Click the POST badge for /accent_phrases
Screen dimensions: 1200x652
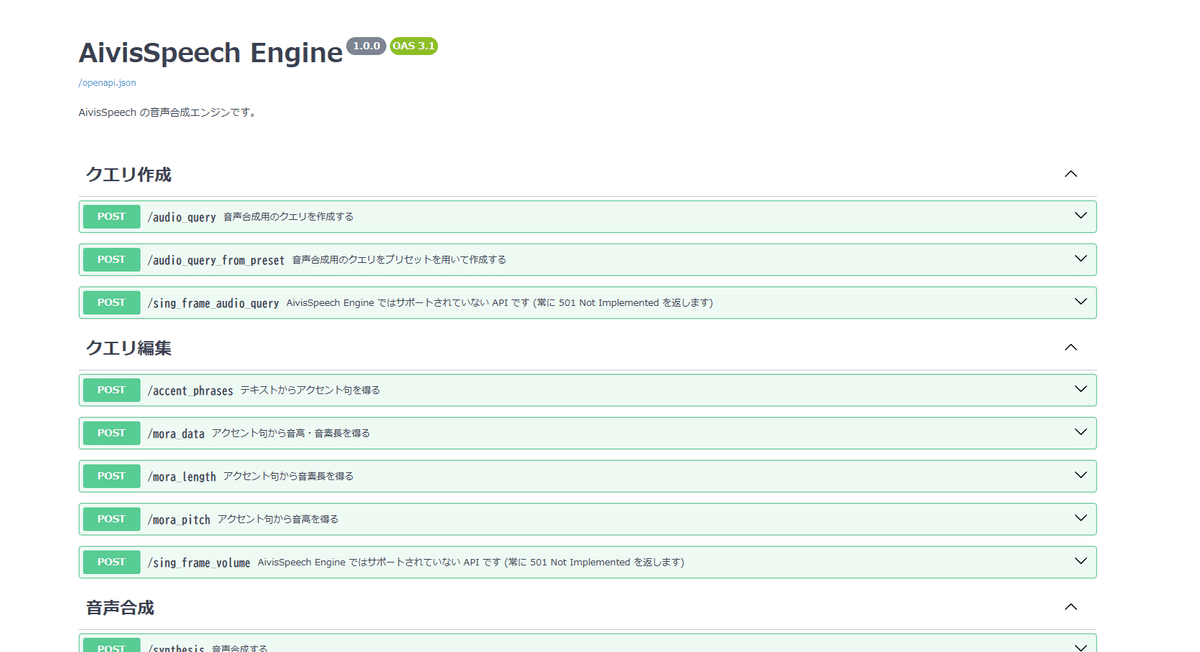(x=111, y=389)
